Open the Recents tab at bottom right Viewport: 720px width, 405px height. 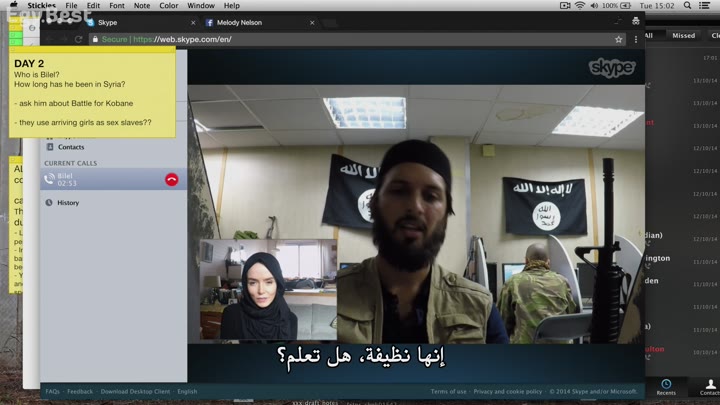(x=666, y=387)
